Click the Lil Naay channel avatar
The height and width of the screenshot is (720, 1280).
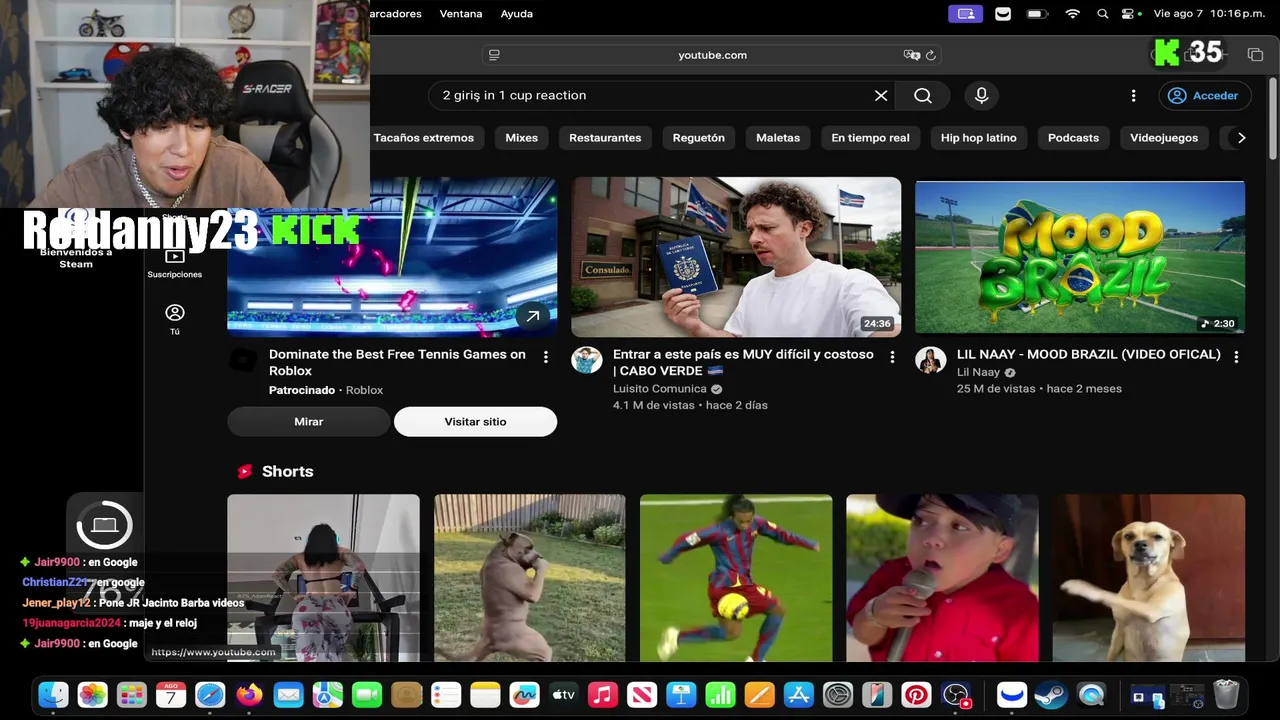931,361
